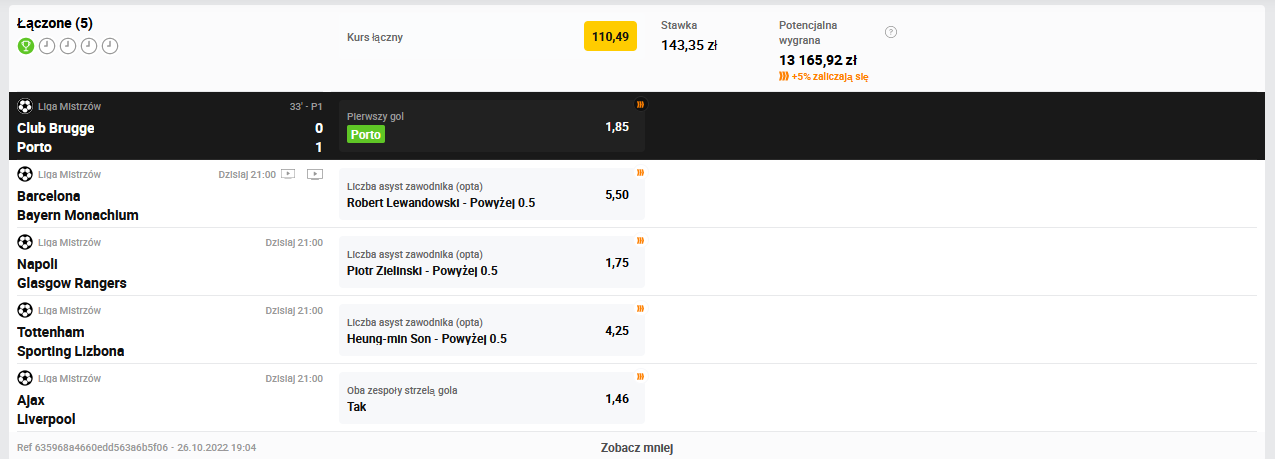The width and height of the screenshot is (1275, 459).
Task: Click the orange boost arrows on Zielinski bet
Action: point(640,241)
